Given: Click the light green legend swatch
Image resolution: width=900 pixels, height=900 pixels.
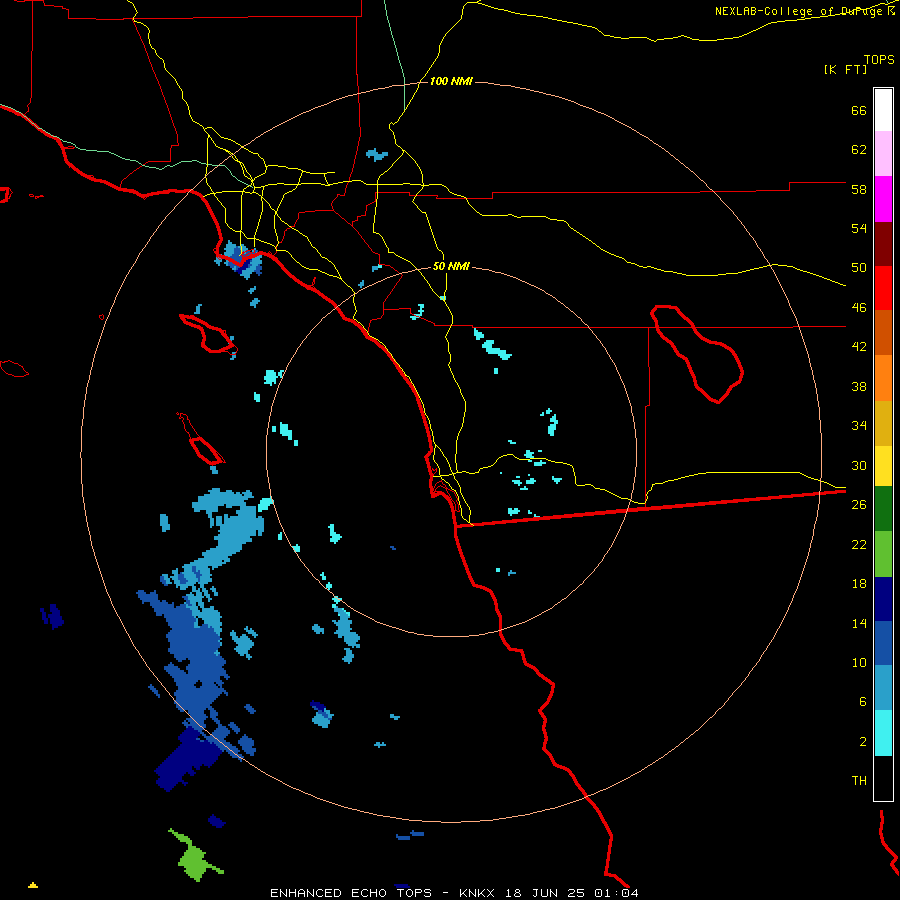Looking at the screenshot, I should (x=883, y=554).
